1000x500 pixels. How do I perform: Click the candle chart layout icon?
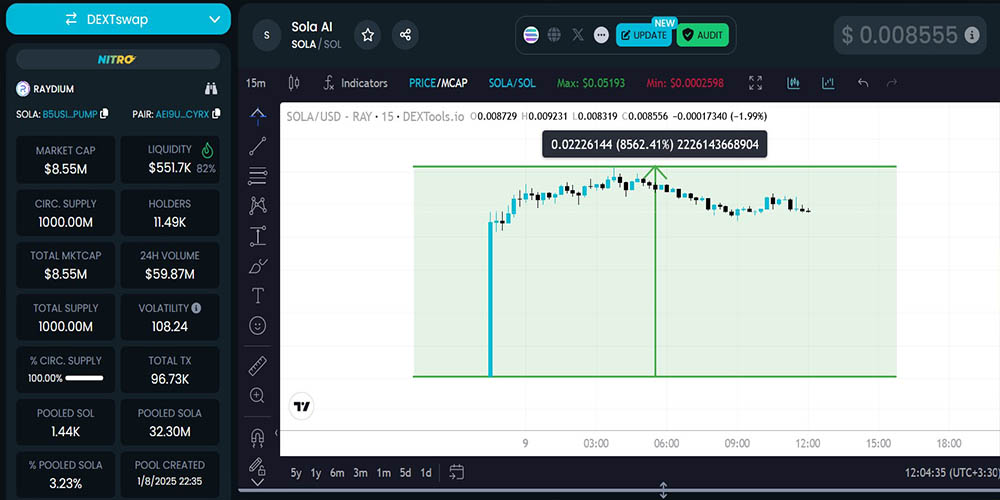793,83
